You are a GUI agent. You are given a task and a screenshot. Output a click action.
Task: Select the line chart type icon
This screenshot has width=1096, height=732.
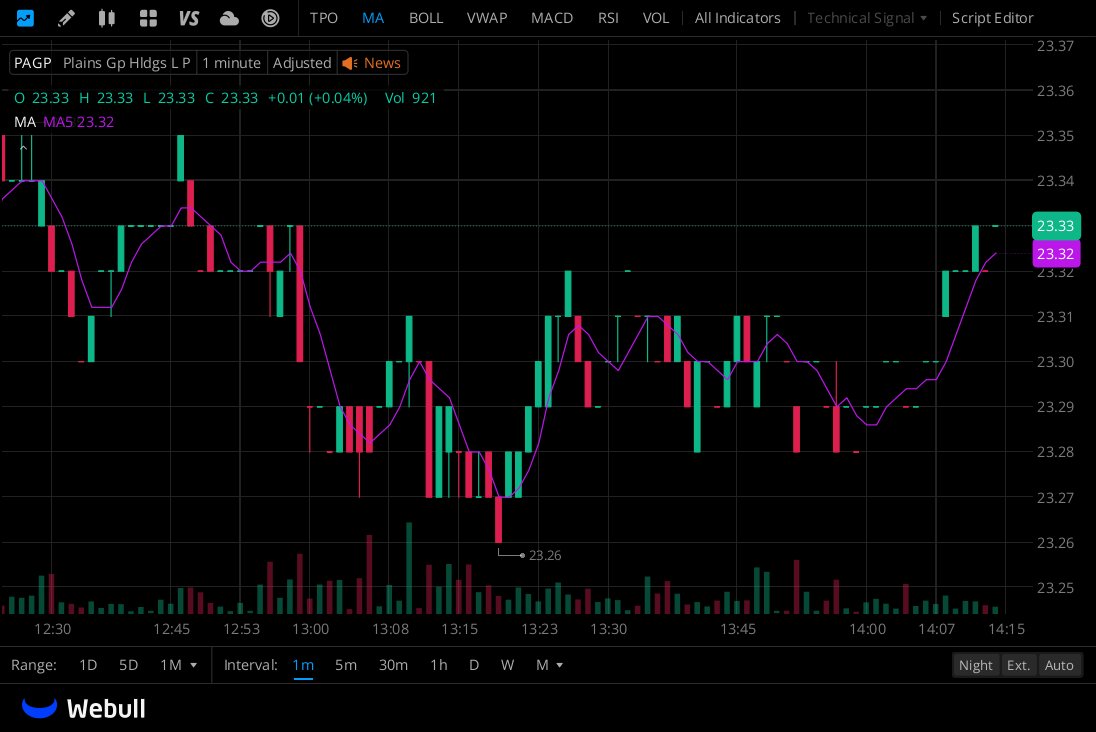tap(25, 18)
